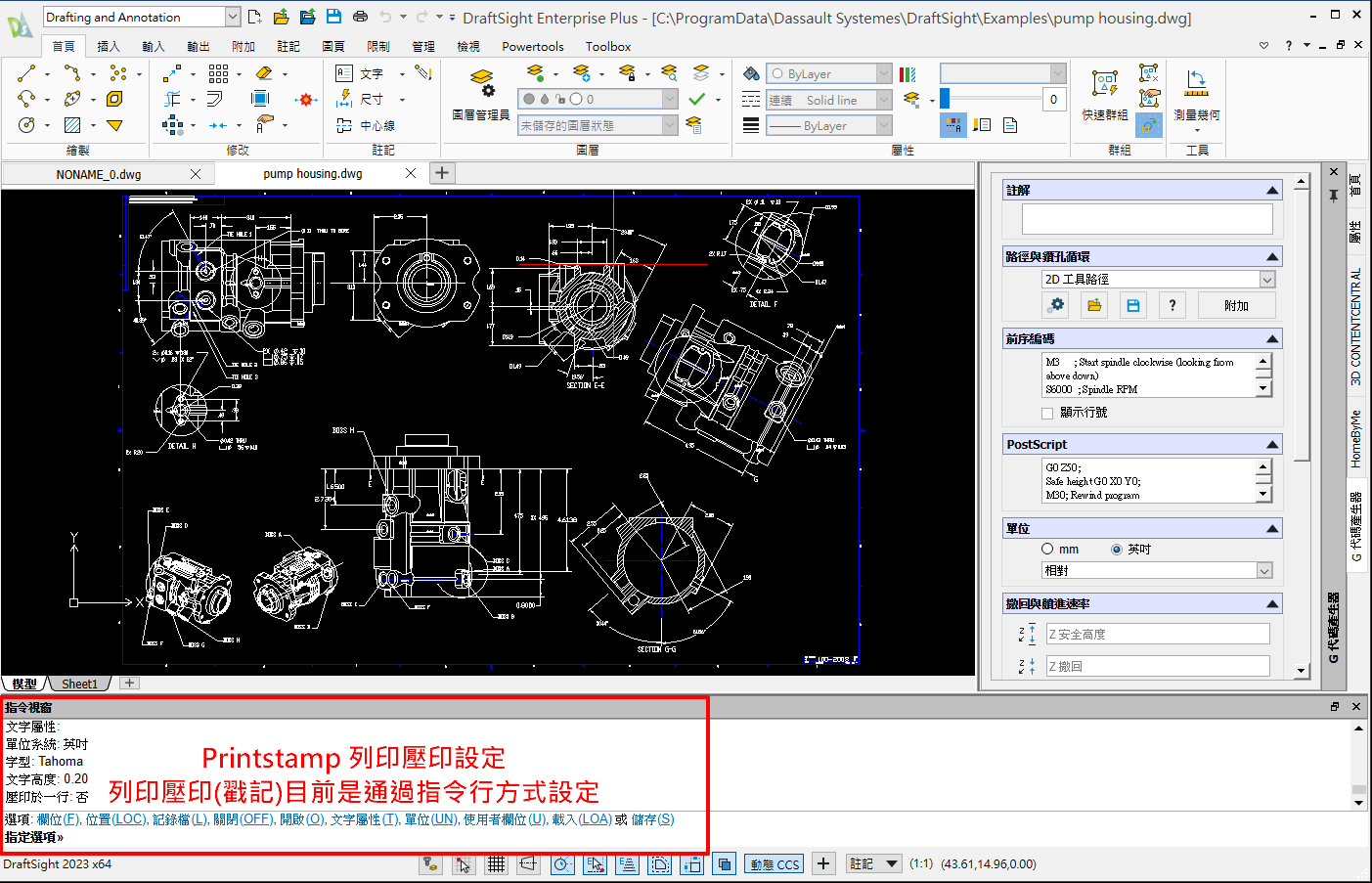Click the Z 撤回 input field
Screen dimensions: 1372x883
[x=1158, y=666]
